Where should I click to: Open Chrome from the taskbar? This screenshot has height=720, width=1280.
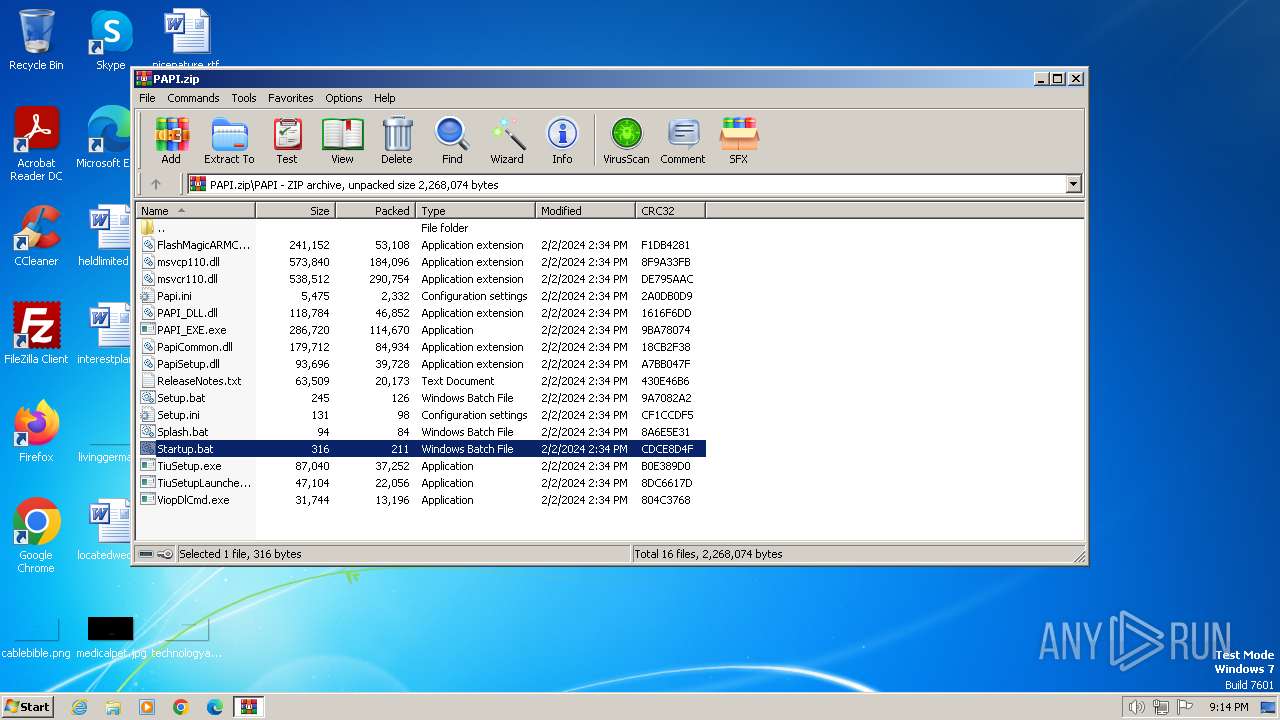click(x=181, y=707)
